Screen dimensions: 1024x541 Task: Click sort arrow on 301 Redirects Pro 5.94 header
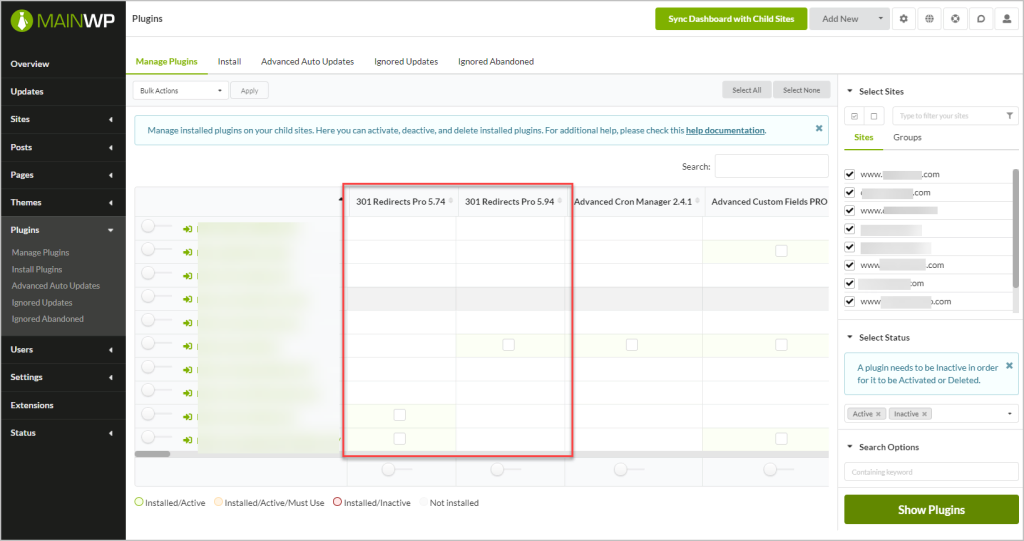560,201
